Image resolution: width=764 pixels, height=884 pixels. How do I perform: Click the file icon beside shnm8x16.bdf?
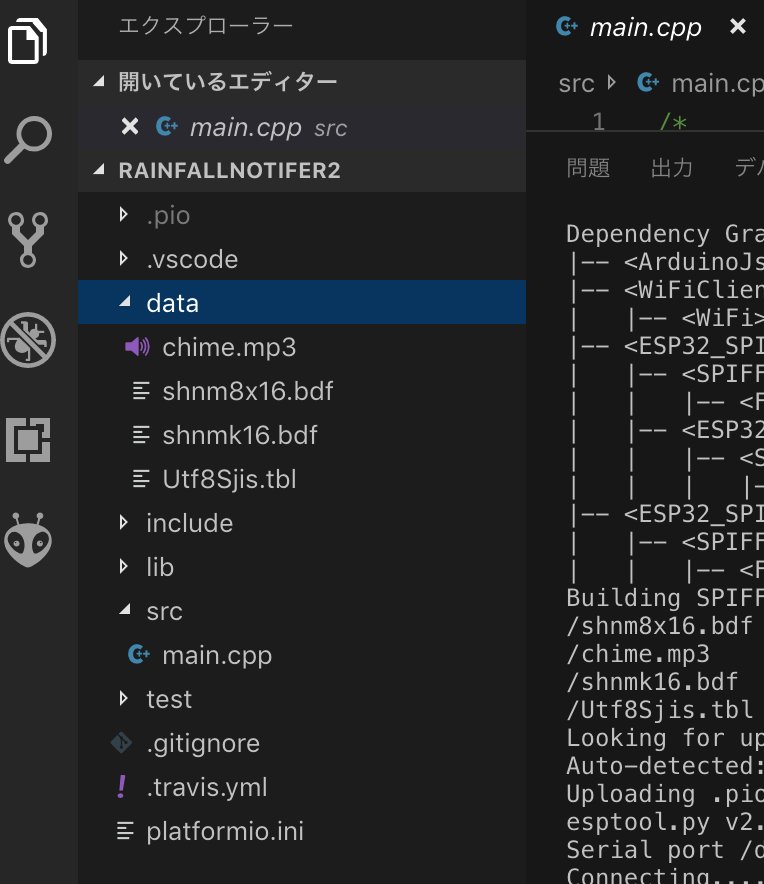[141, 391]
